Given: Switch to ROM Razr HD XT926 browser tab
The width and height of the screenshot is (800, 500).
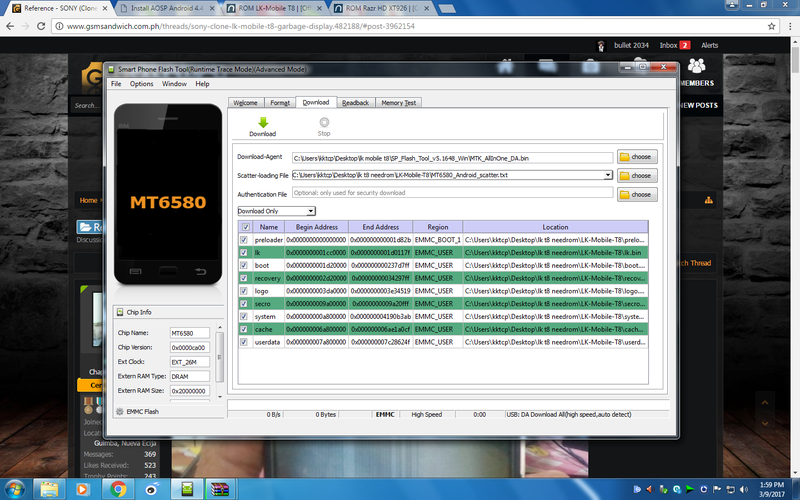Looking at the screenshot, I should 382,8.
